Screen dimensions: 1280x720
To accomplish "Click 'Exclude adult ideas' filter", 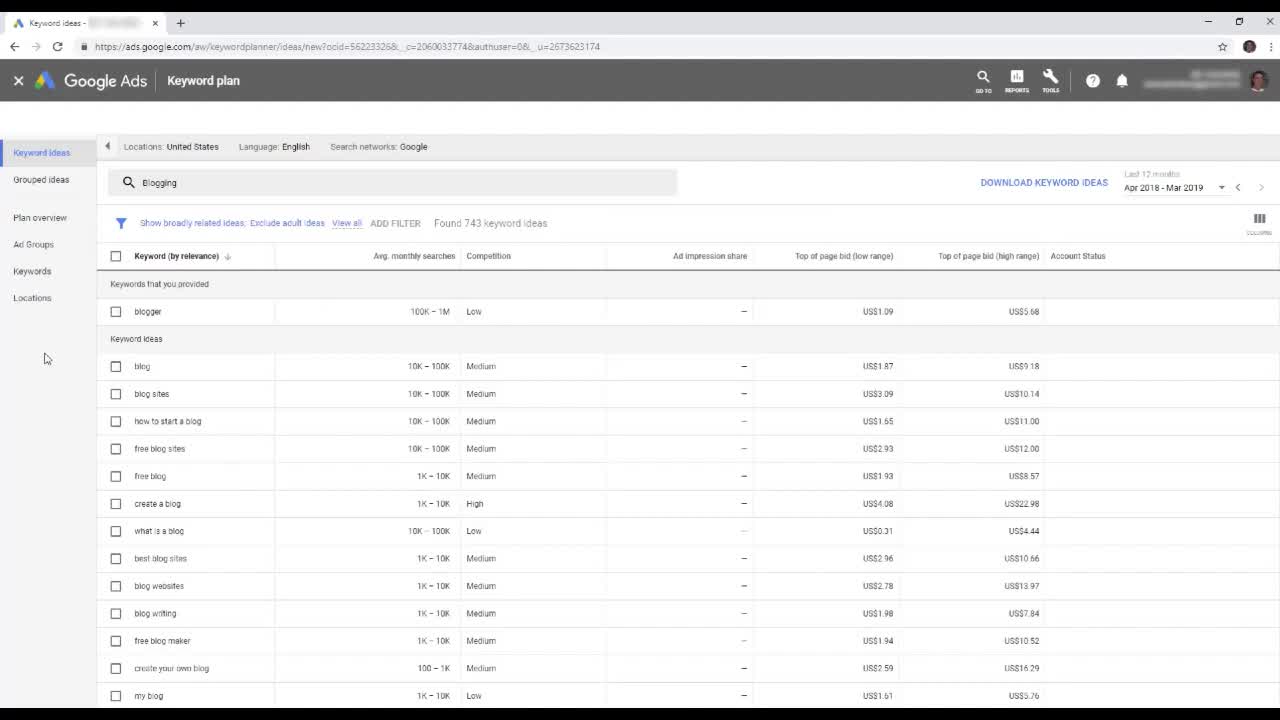I will pos(287,223).
